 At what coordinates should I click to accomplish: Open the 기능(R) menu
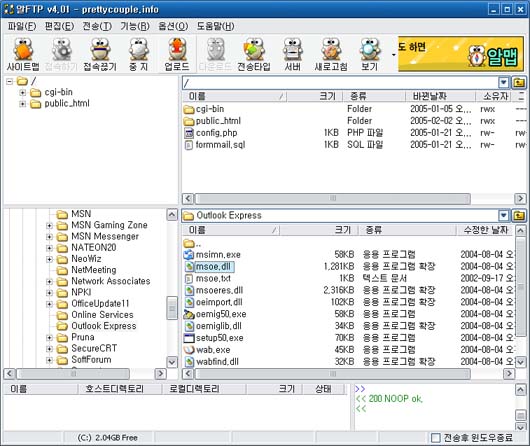[x=135, y=26]
